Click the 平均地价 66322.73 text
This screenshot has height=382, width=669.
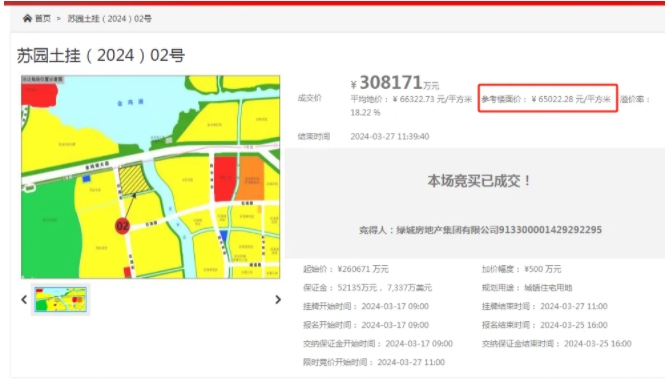tap(411, 99)
